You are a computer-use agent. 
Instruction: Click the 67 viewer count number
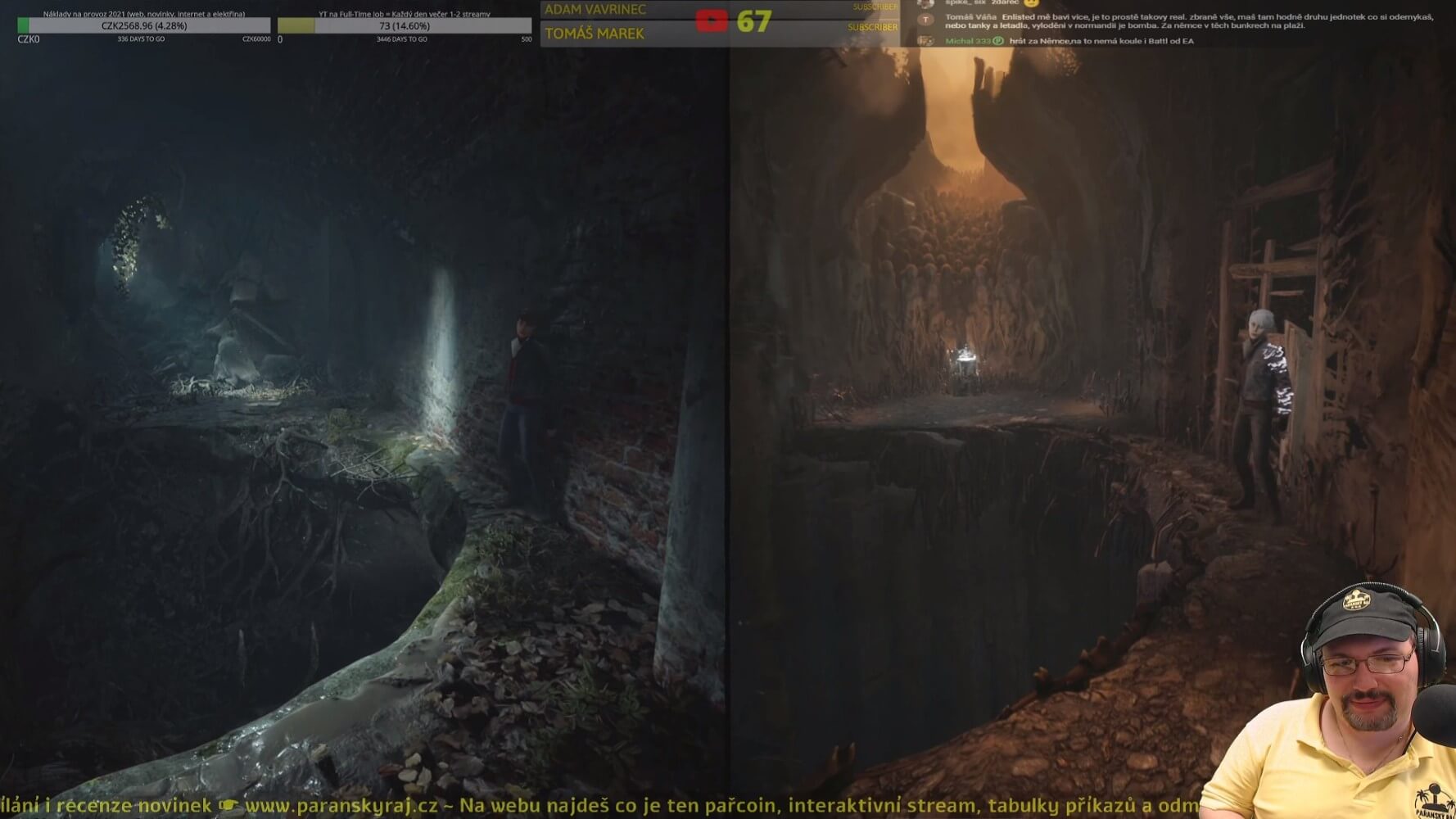point(753,21)
